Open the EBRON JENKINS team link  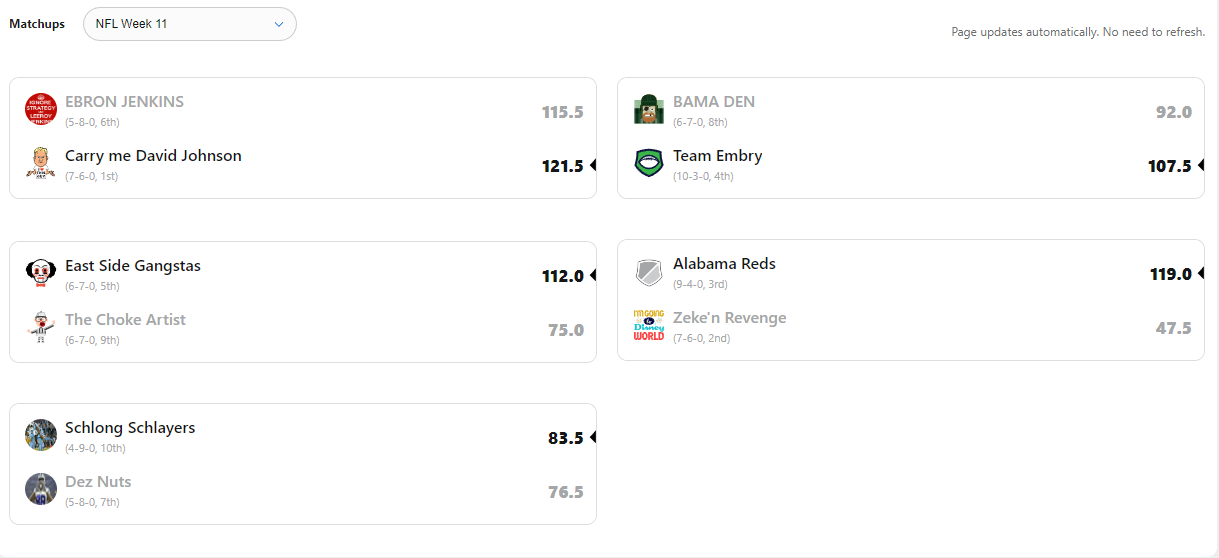(x=124, y=102)
